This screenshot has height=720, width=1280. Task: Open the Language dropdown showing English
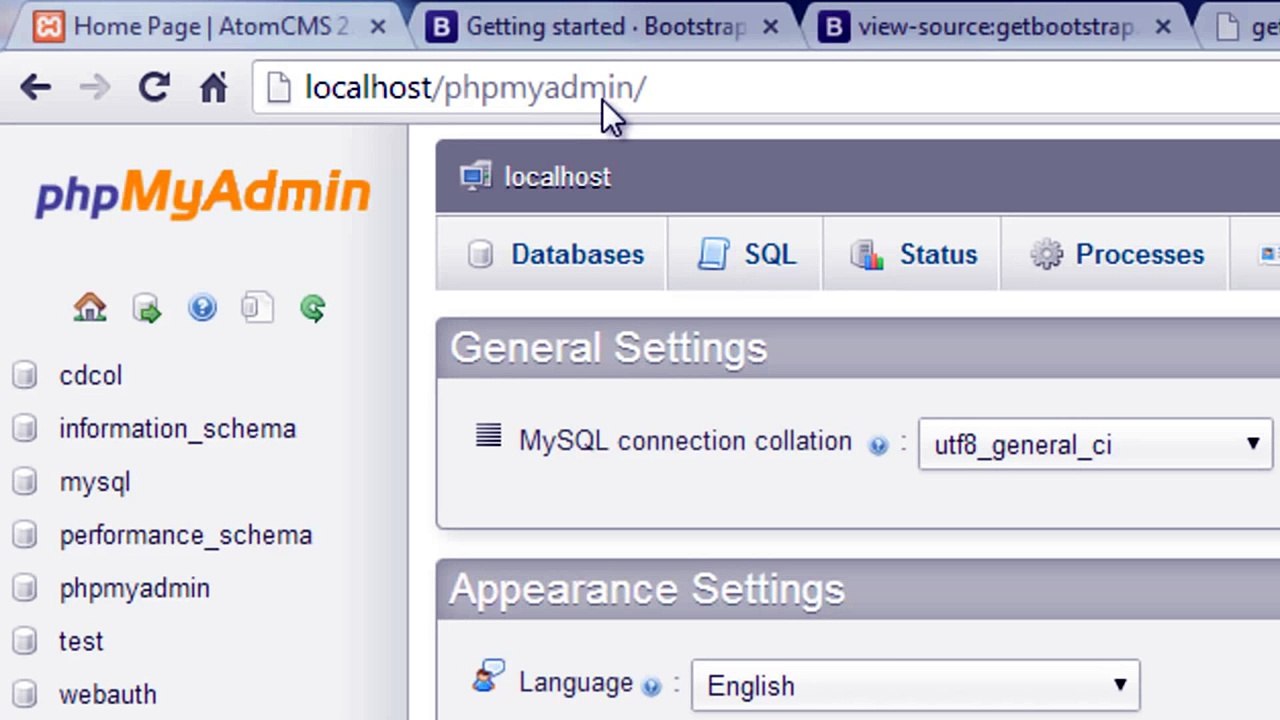pyautogui.click(x=915, y=686)
